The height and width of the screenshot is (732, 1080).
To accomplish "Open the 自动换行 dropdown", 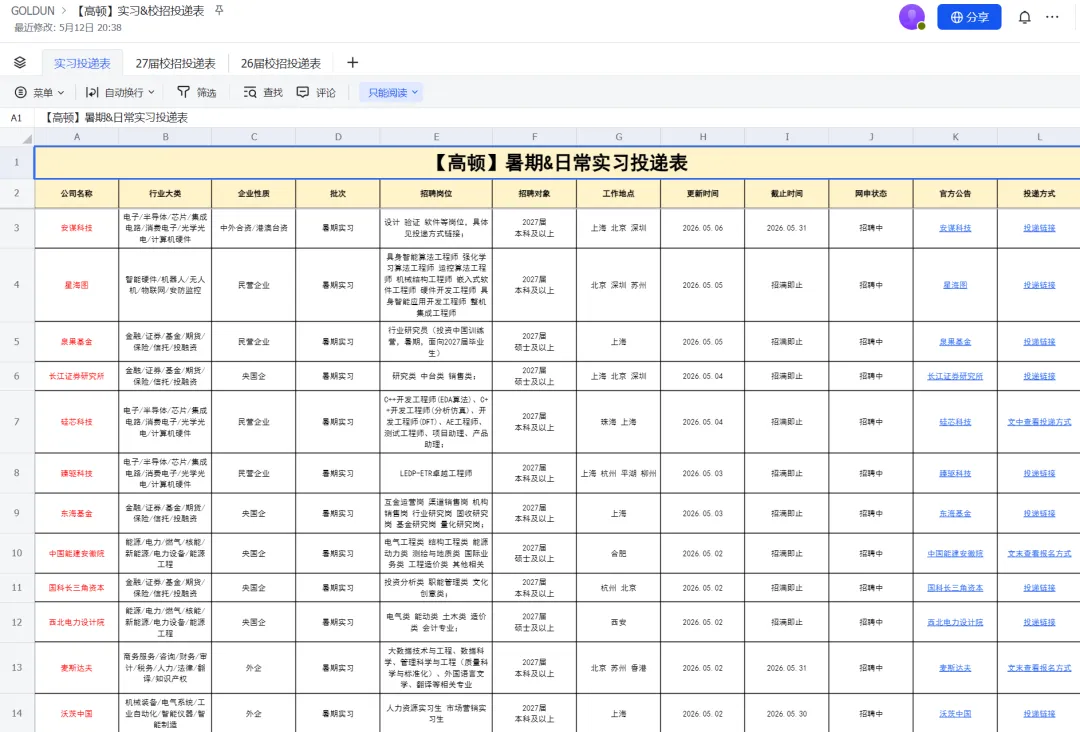I will [120, 92].
